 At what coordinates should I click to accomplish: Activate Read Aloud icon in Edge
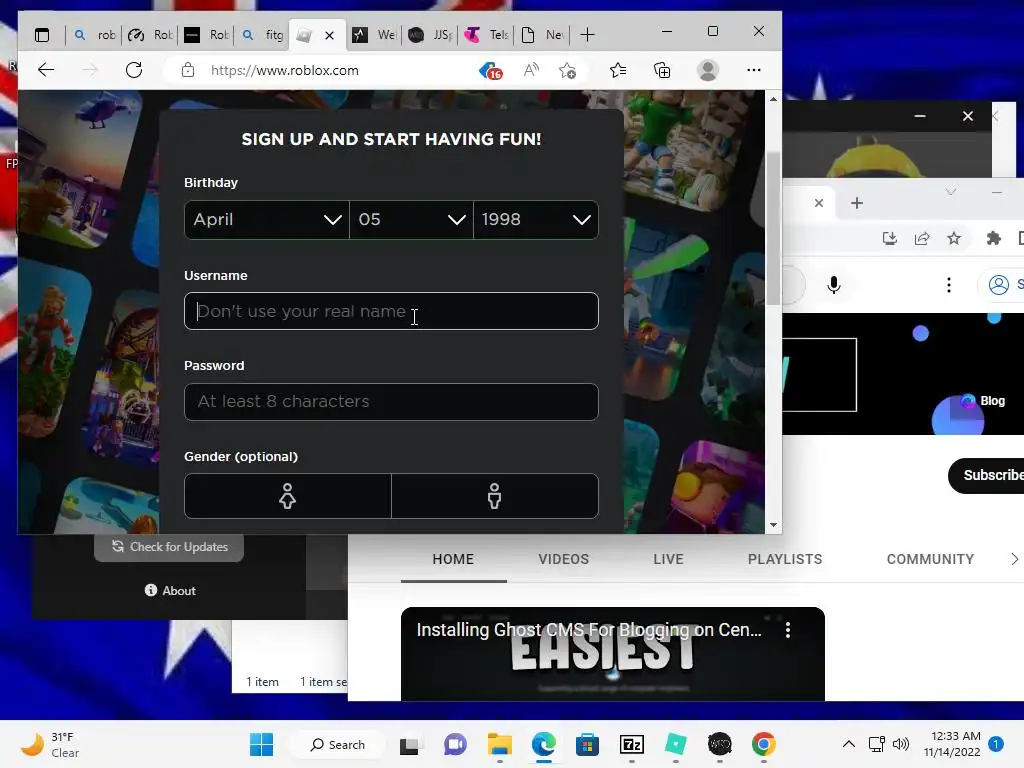pyautogui.click(x=531, y=70)
